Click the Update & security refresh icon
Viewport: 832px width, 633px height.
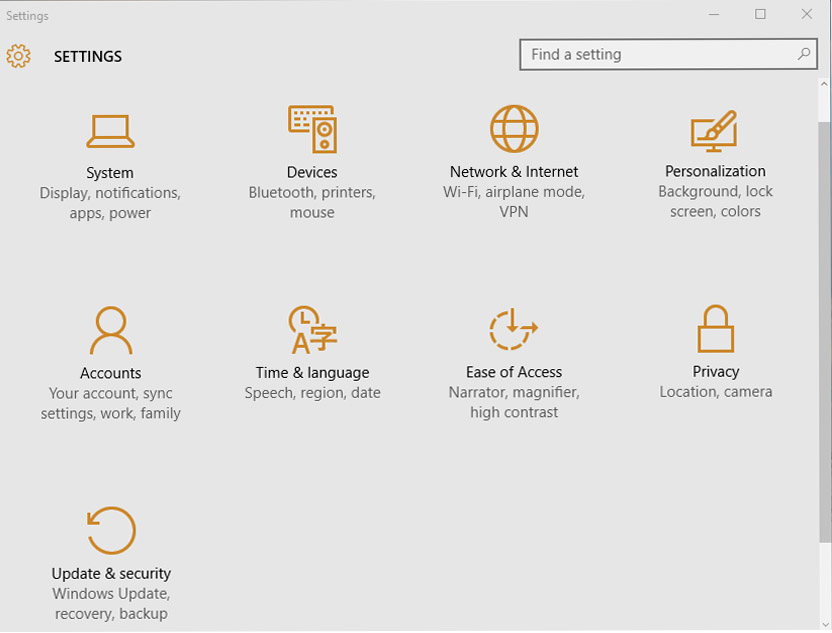tap(111, 531)
